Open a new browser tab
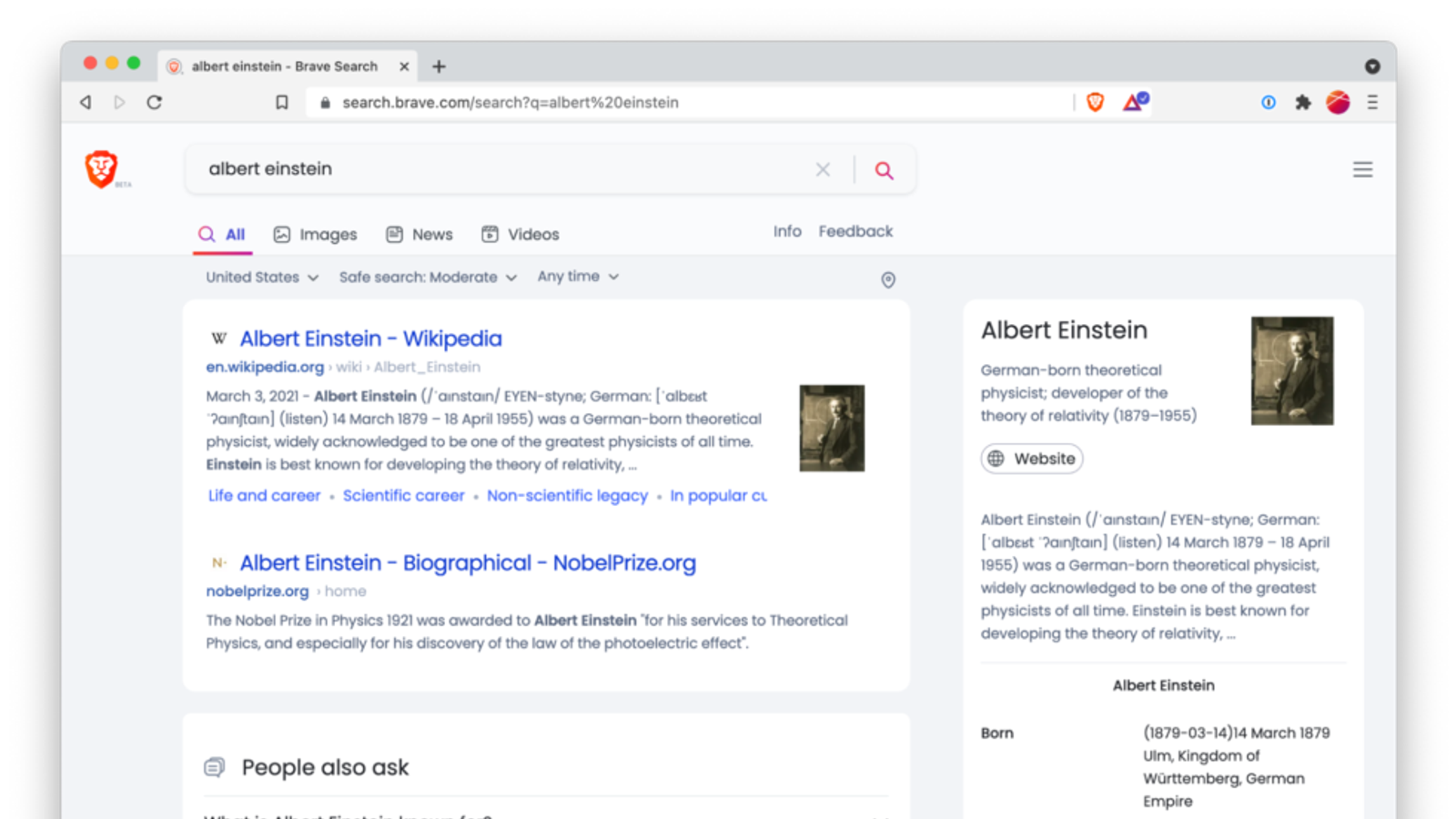The image size is (1456, 819). [x=439, y=66]
